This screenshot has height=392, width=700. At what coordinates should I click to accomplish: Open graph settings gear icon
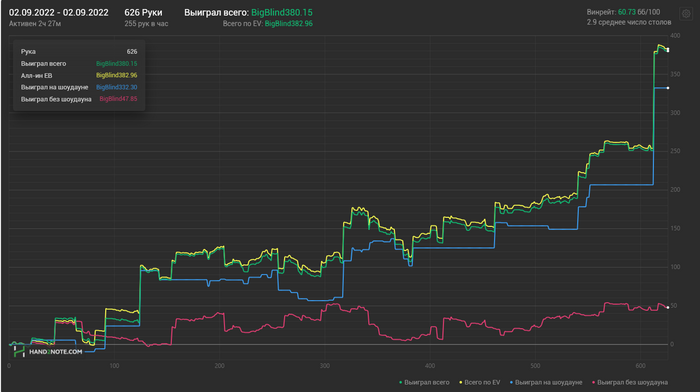click(x=686, y=14)
